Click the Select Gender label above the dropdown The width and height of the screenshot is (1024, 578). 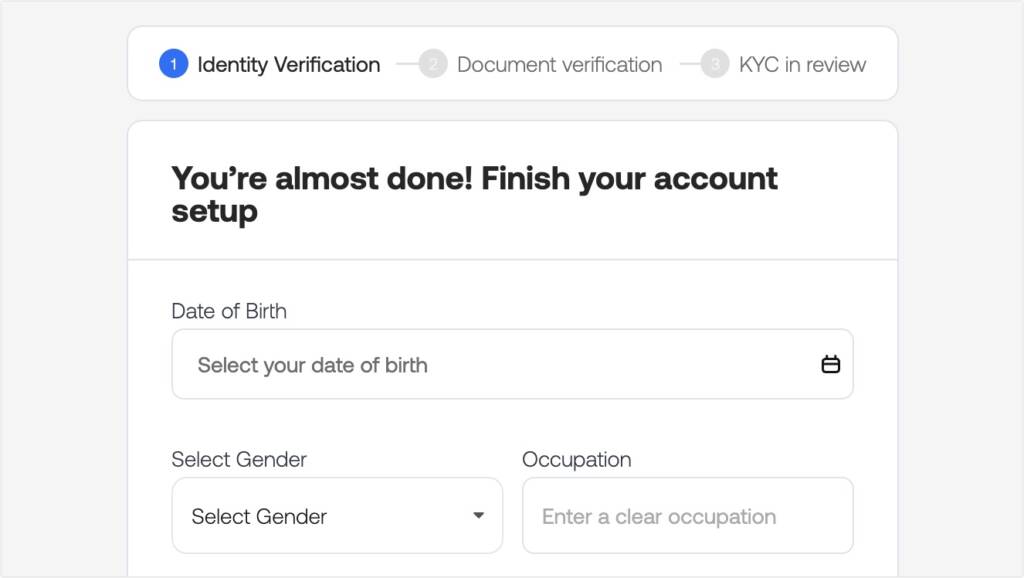pos(239,459)
